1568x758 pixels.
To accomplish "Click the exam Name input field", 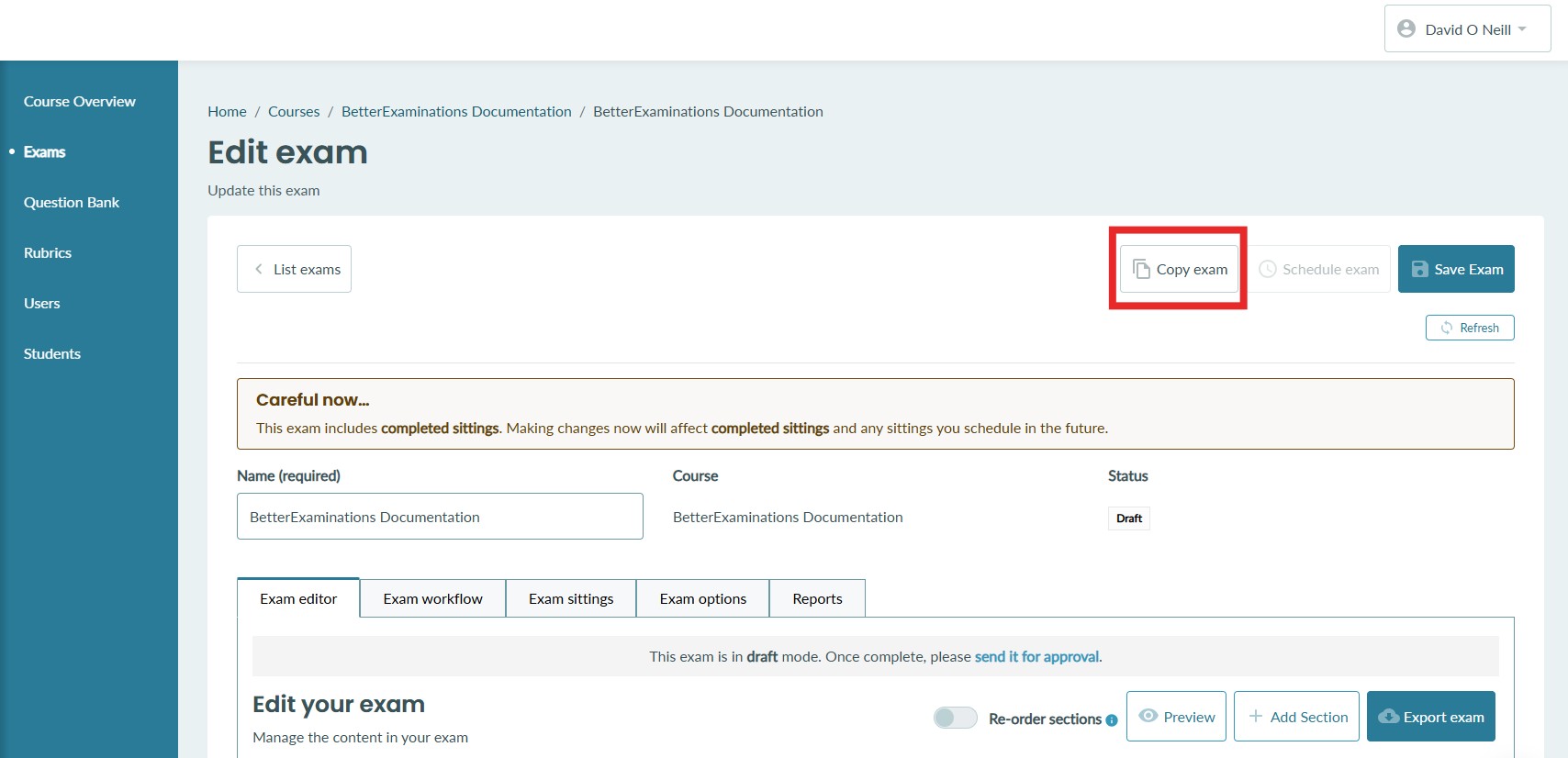I will [x=440, y=517].
